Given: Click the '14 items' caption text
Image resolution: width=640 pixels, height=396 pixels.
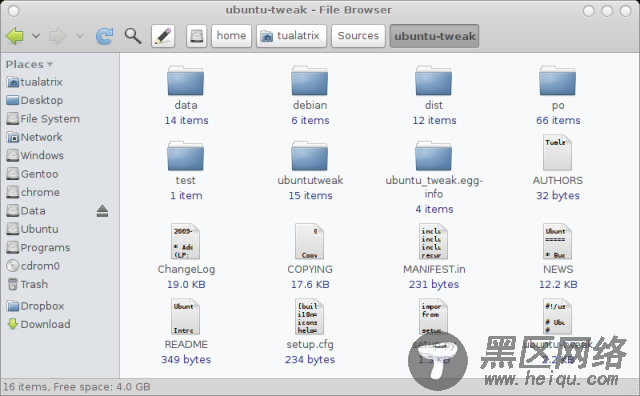Looking at the screenshot, I should (187, 120).
